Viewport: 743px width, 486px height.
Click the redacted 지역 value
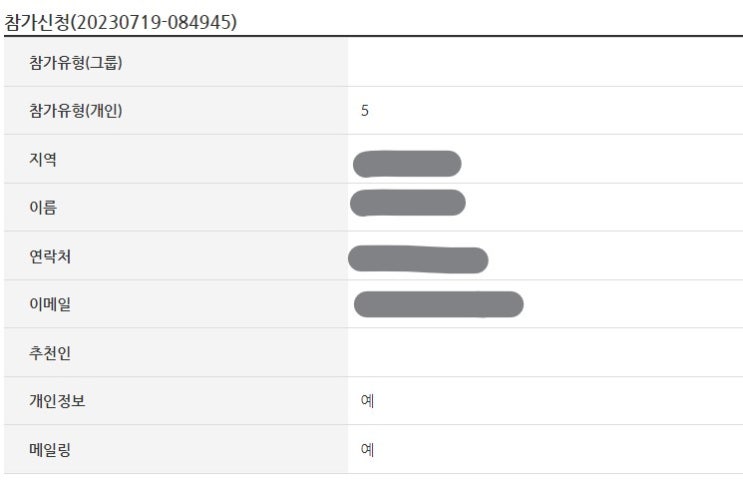click(x=407, y=163)
